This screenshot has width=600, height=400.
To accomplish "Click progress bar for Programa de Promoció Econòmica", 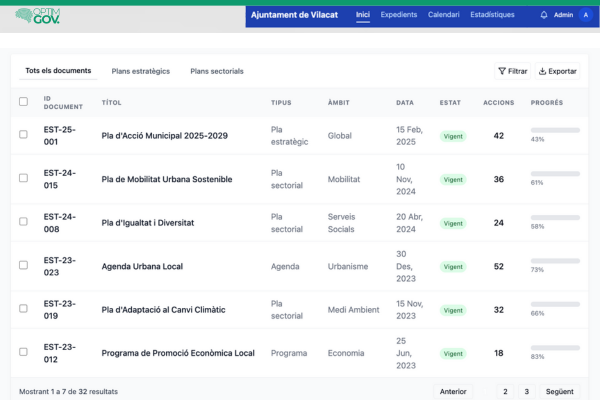I will click(555, 347).
